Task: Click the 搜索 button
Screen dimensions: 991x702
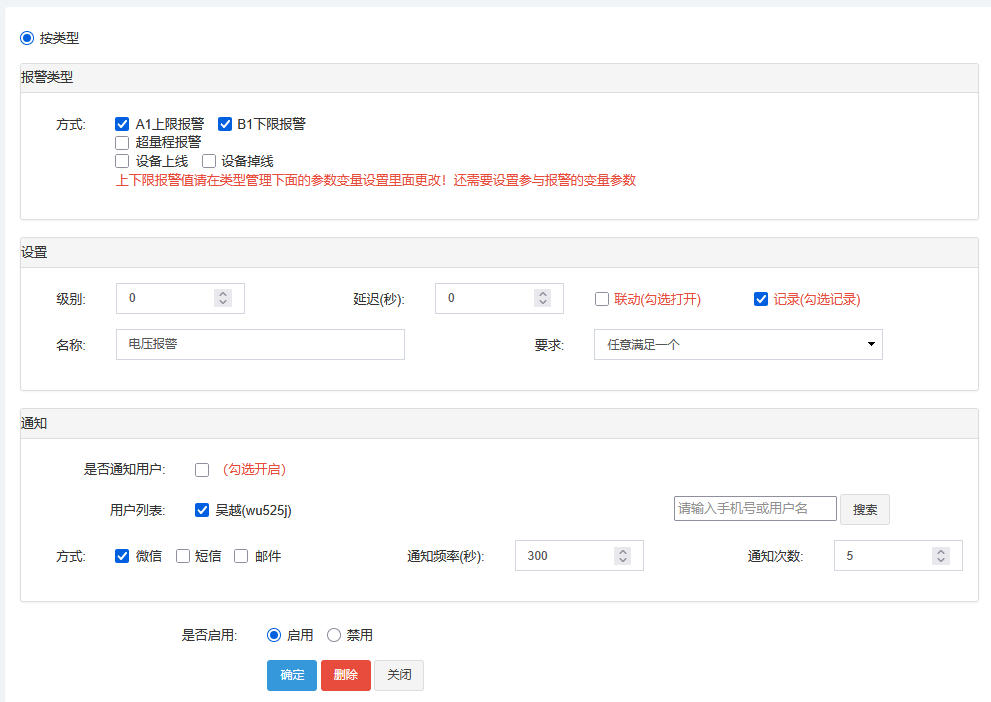Action: click(864, 509)
